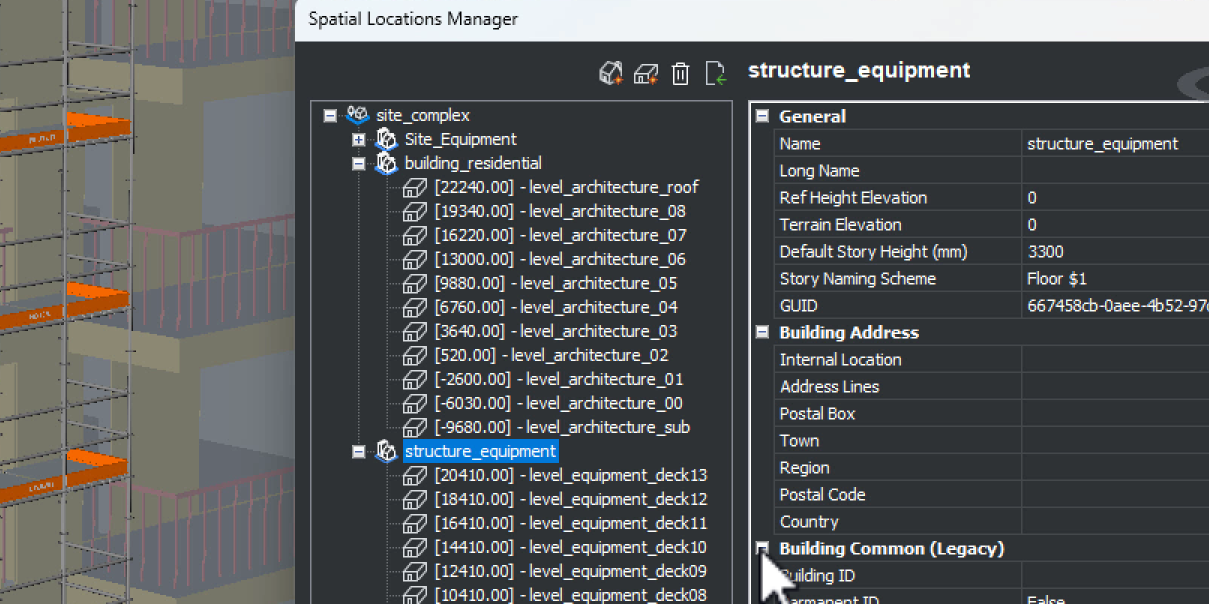Click the Town address value field
The width and height of the screenshot is (1209, 604).
(x=1100, y=440)
